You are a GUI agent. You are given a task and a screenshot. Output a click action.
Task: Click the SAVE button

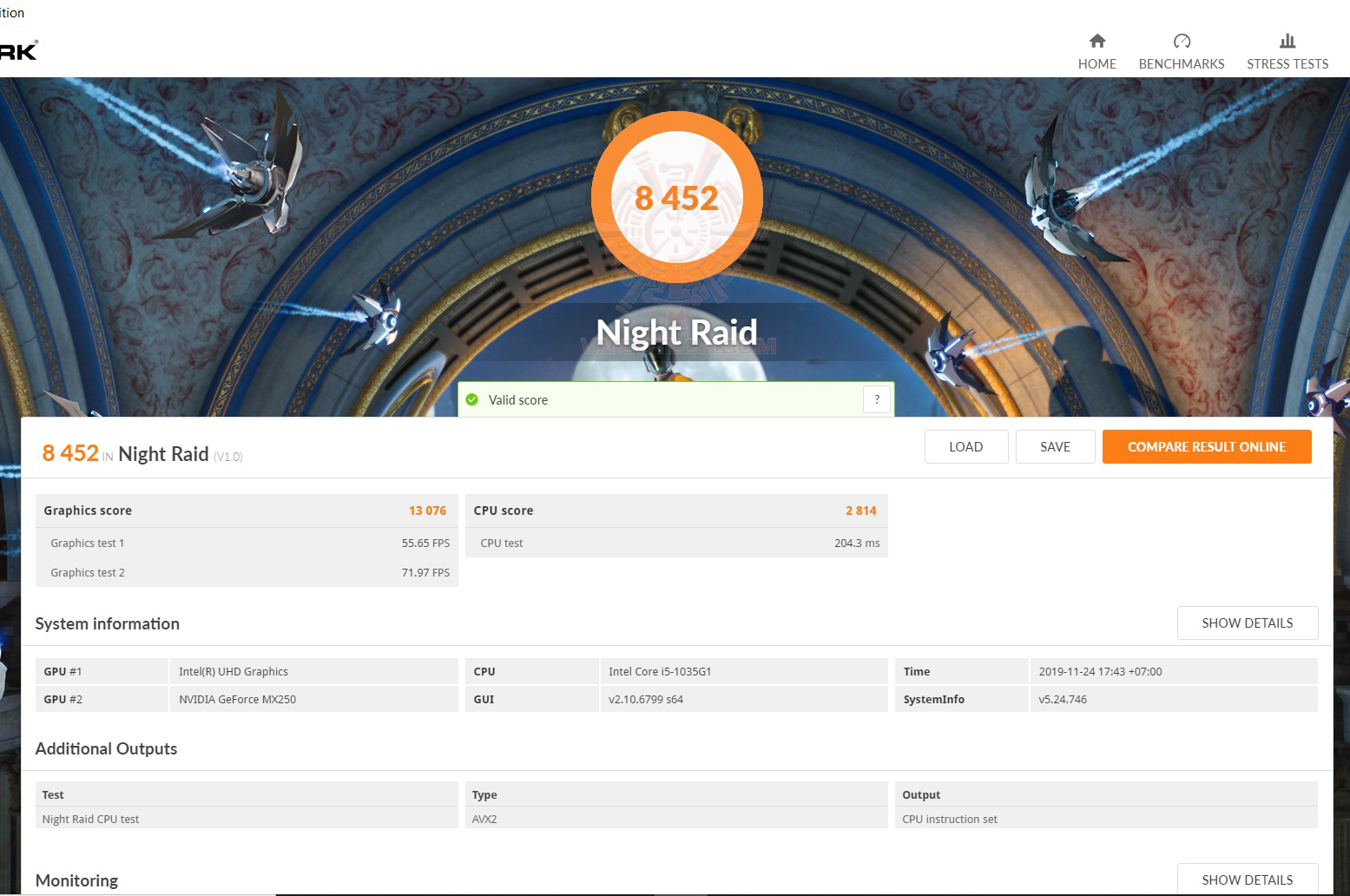1056,446
